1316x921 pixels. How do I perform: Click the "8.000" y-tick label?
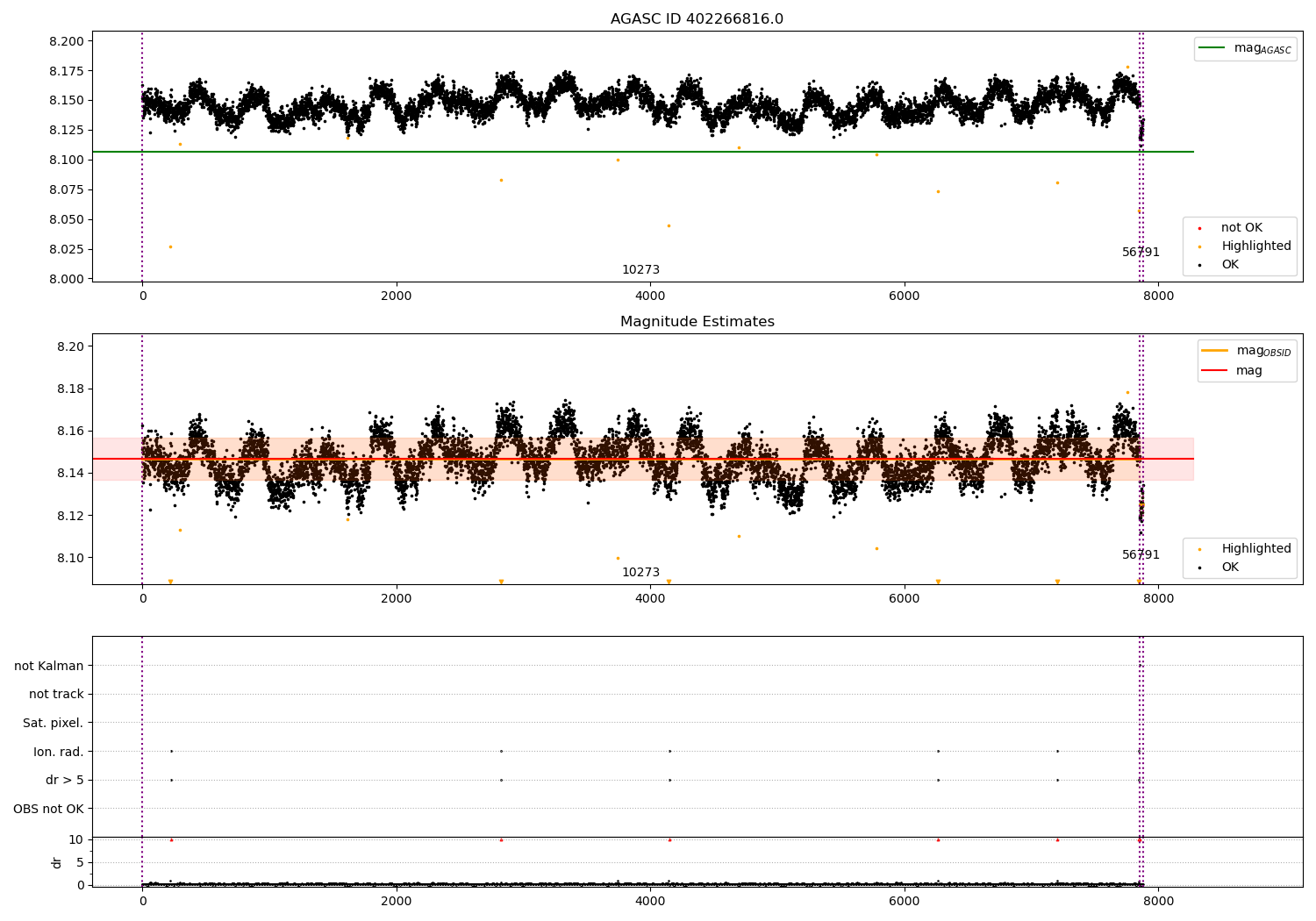67,280
